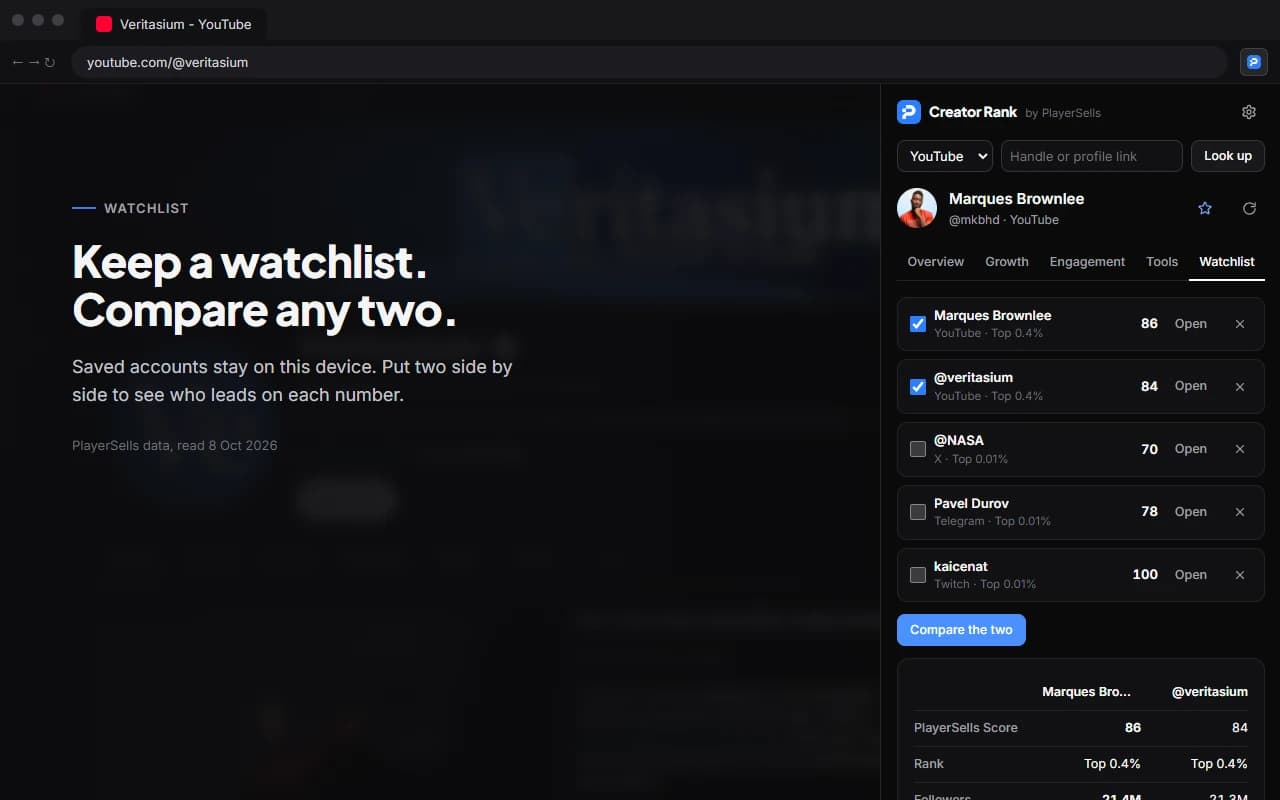This screenshot has width=1280, height=800.
Task: Switch to the Engagement tab
Action: coord(1087,261)
